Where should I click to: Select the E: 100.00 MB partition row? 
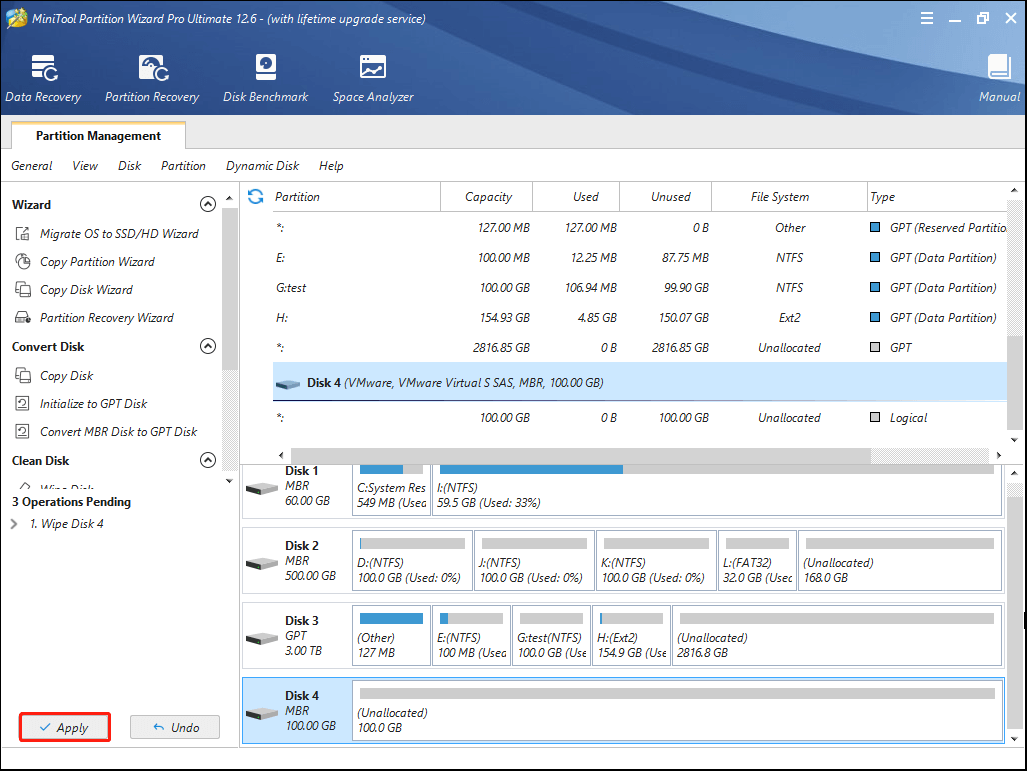pyautogui.click(x=639, y=257)
